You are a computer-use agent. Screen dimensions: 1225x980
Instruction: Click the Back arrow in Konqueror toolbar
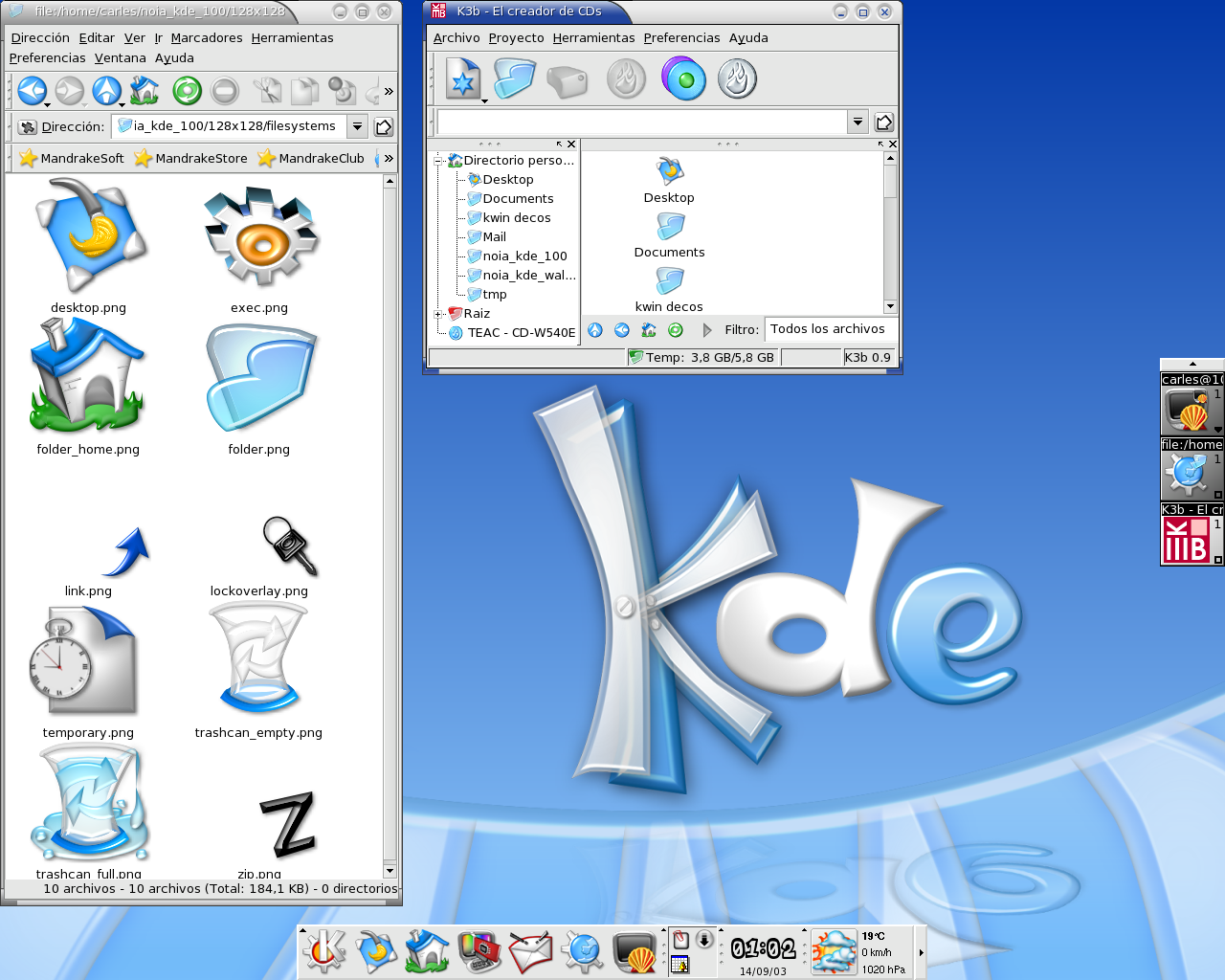33,91
